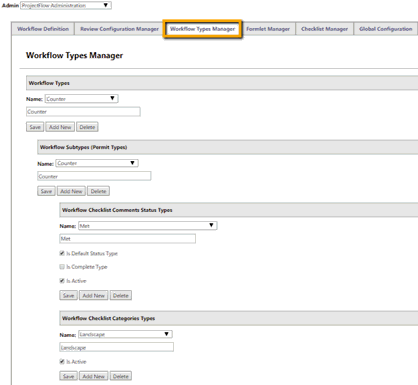Enable the Is Complete Type checkbox
Image resolution: width=418 pixels, height=385 pixels.
pyautogui.click(x=62, y=267)
